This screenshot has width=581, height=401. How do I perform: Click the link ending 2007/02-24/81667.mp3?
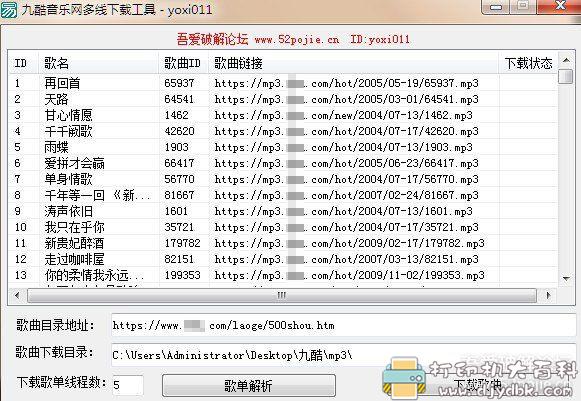coord(346,195)
